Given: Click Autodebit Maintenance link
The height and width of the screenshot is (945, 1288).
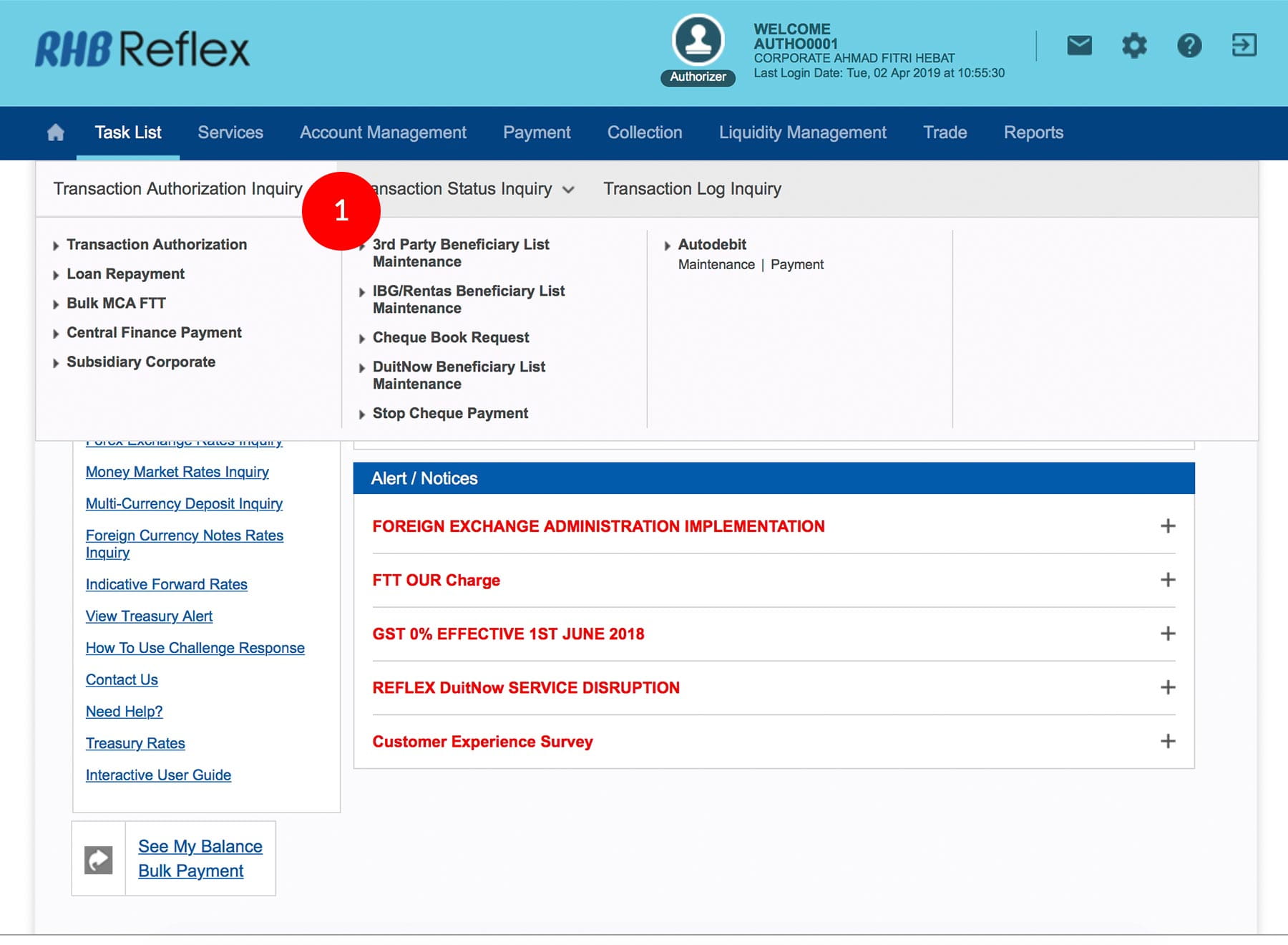Looking at the screenshot, I should tap(716, 265).
